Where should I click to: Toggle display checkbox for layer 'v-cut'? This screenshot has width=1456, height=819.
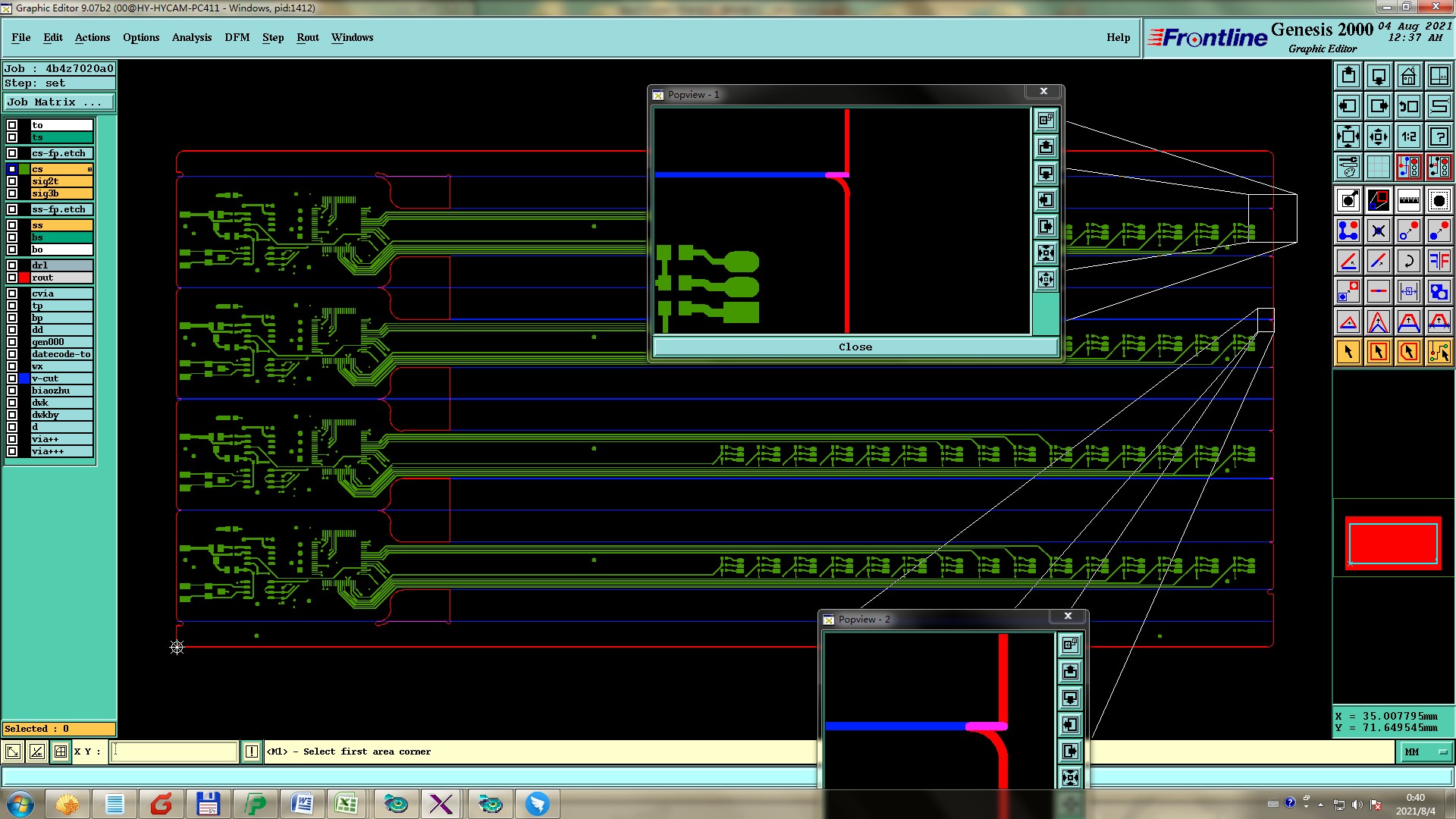point(12,378)
